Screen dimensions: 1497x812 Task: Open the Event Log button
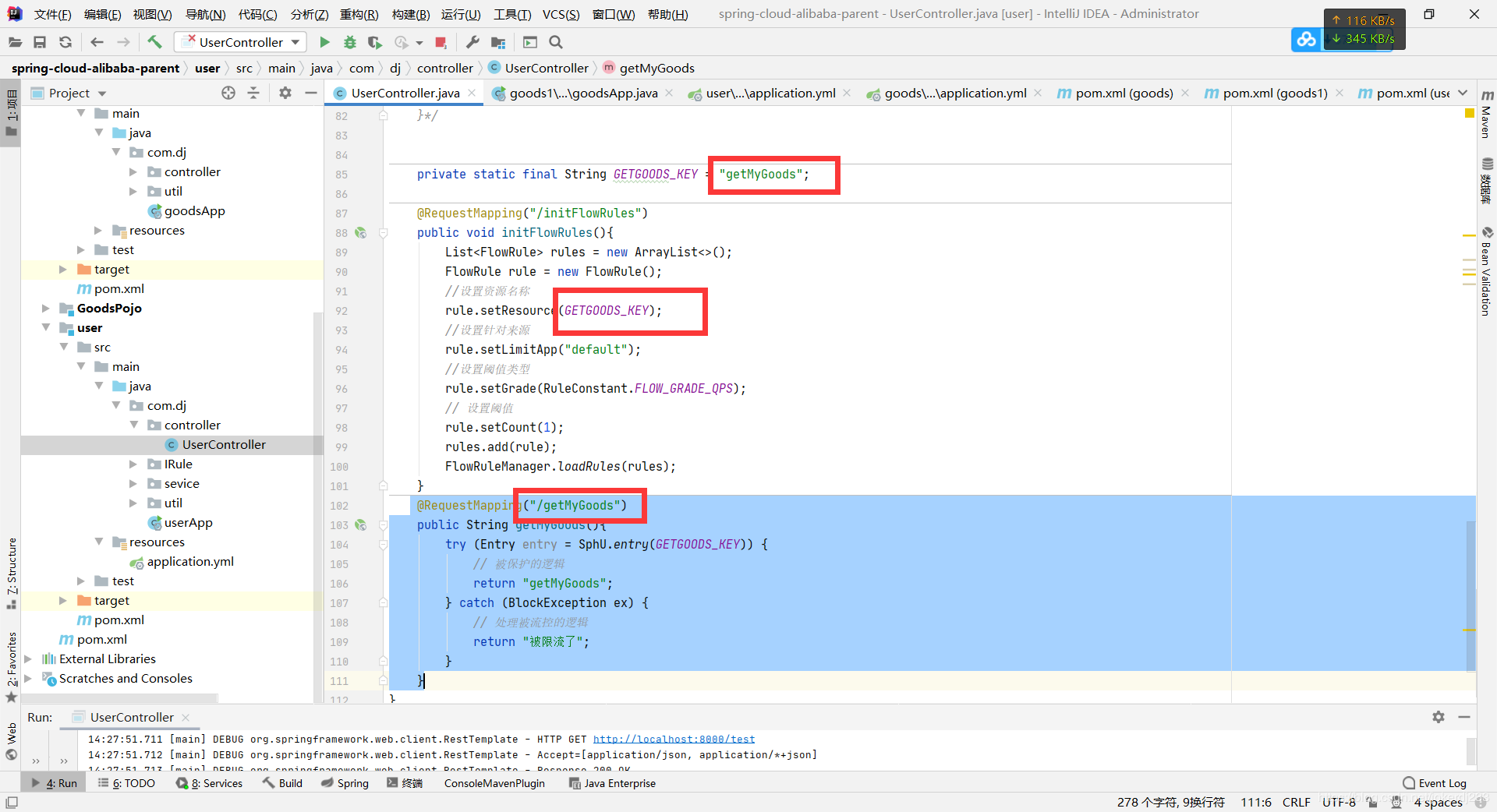click(x=1435, y=783)
